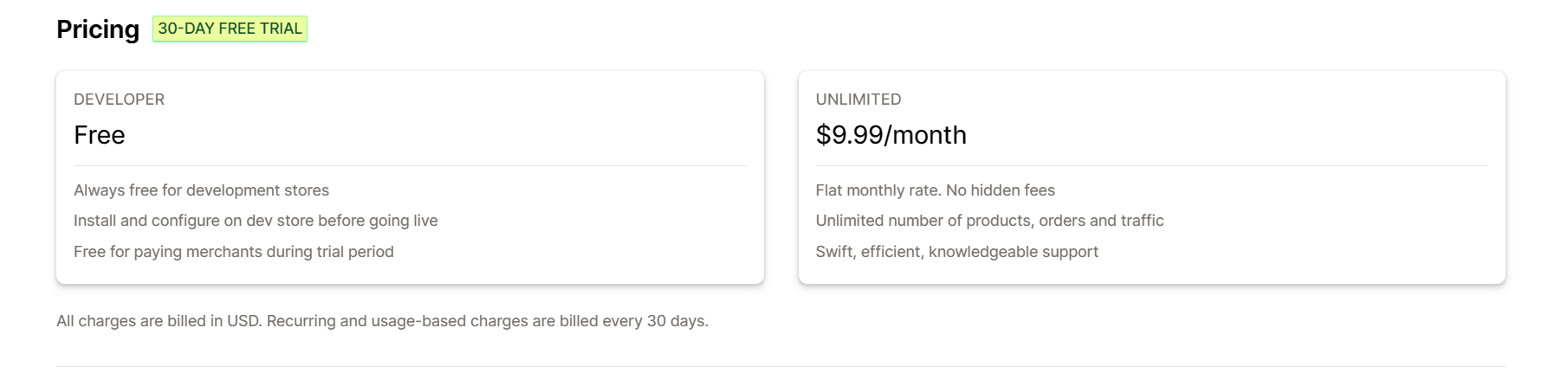Click the word 'month' in Unlimited price
Viewport: 1568px width, 373px height.
click(930, 135)
